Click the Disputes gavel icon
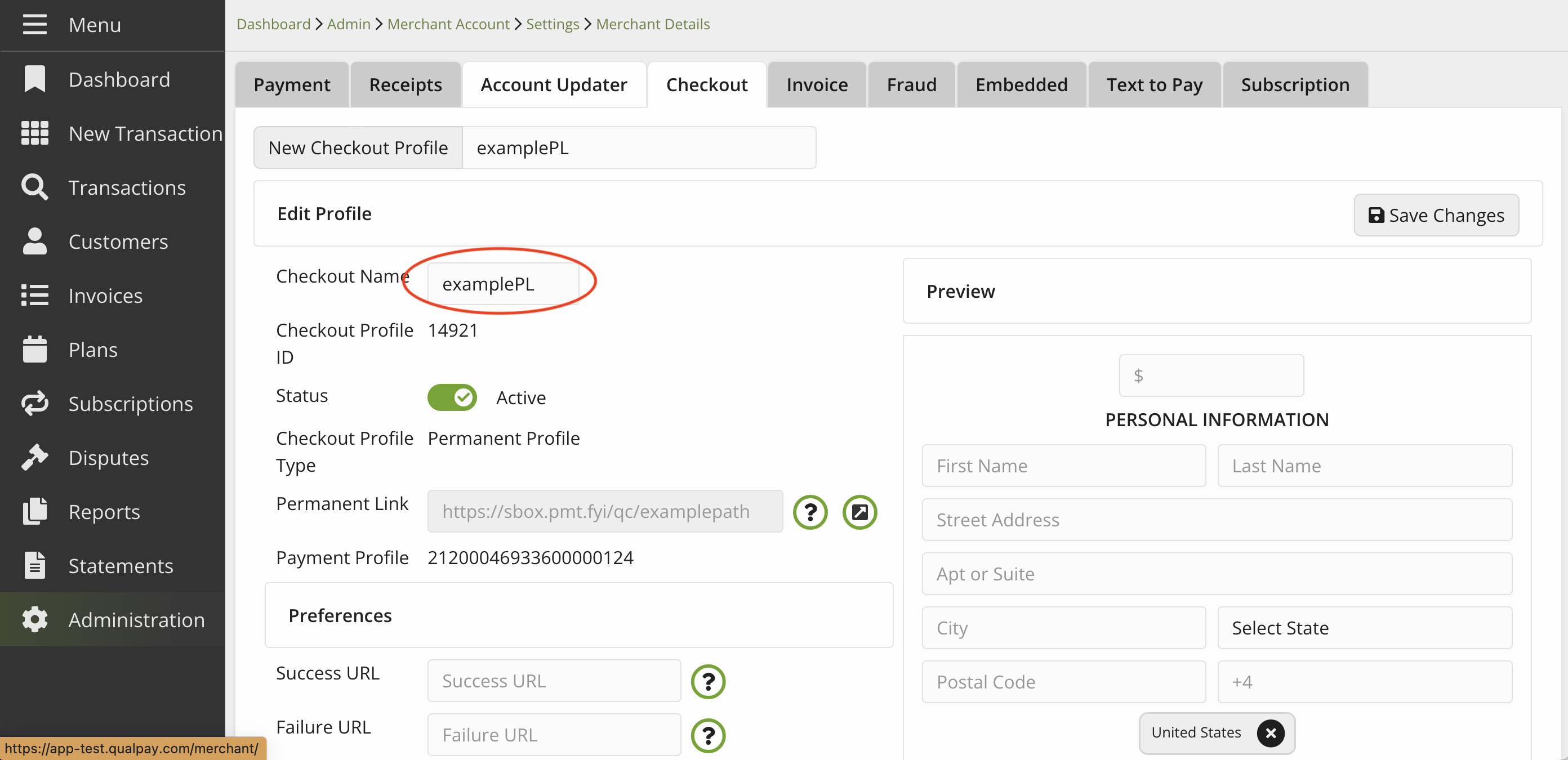The image size is (1568, 760). [35, 458]
